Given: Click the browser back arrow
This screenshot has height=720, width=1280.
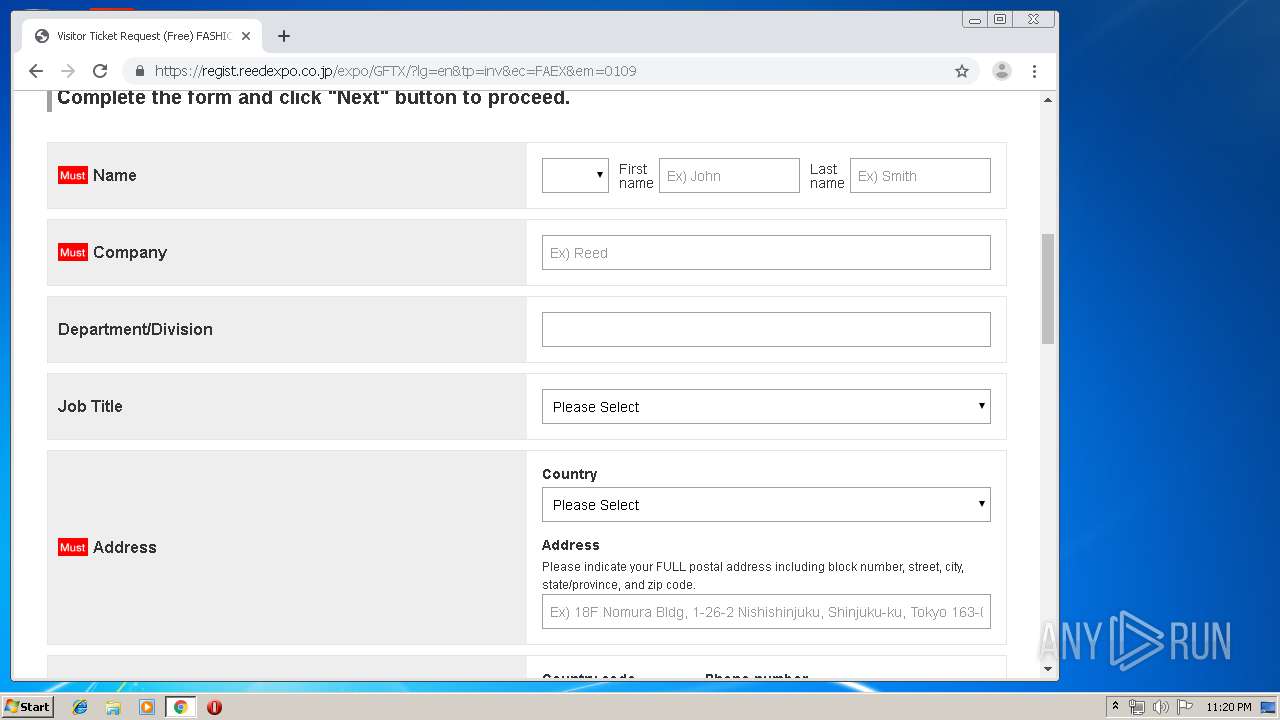Looking at the screenshot, I should pyautogui.click(x=36, y=71).
